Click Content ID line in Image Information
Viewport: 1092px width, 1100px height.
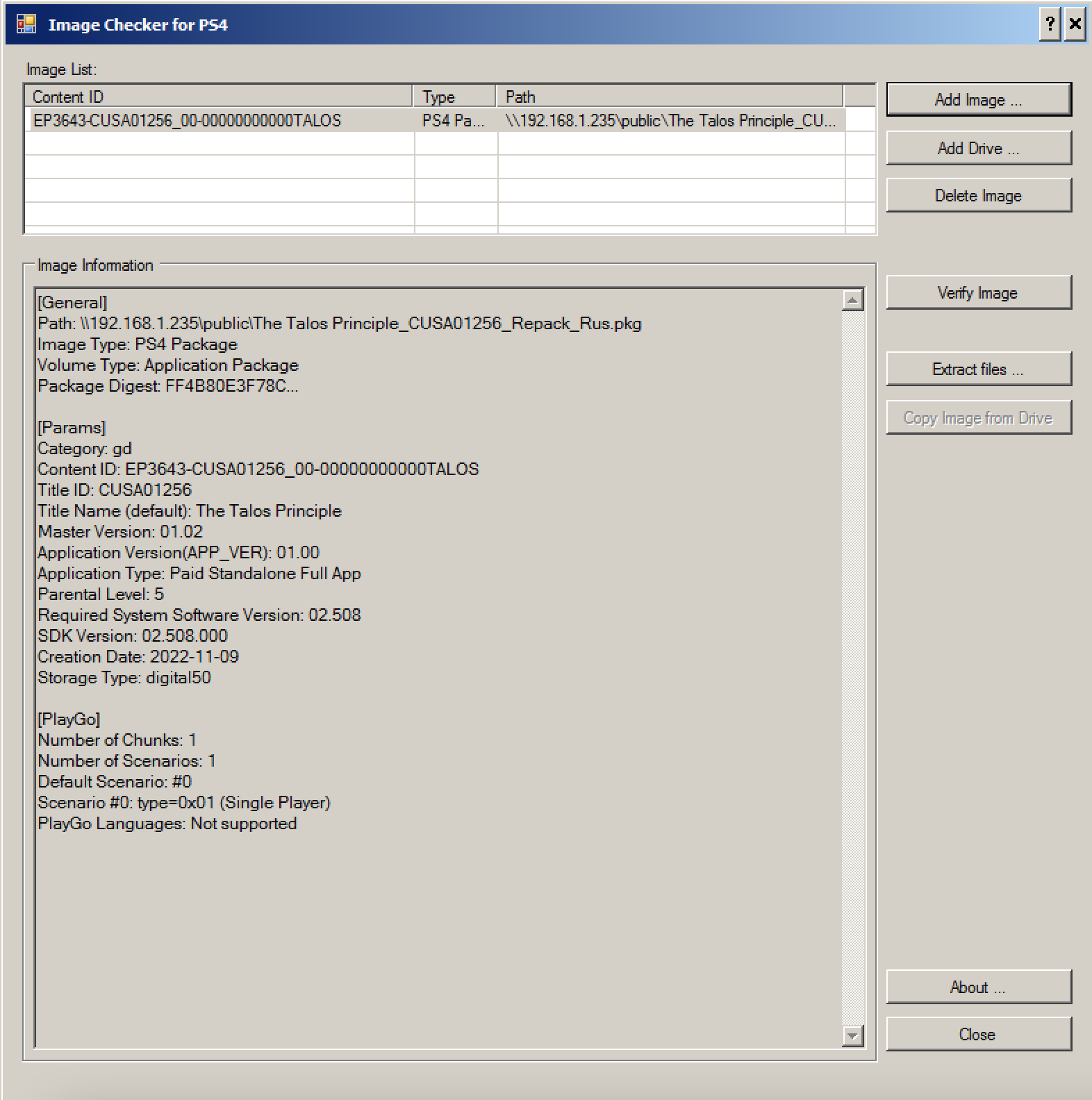(258, 469)
